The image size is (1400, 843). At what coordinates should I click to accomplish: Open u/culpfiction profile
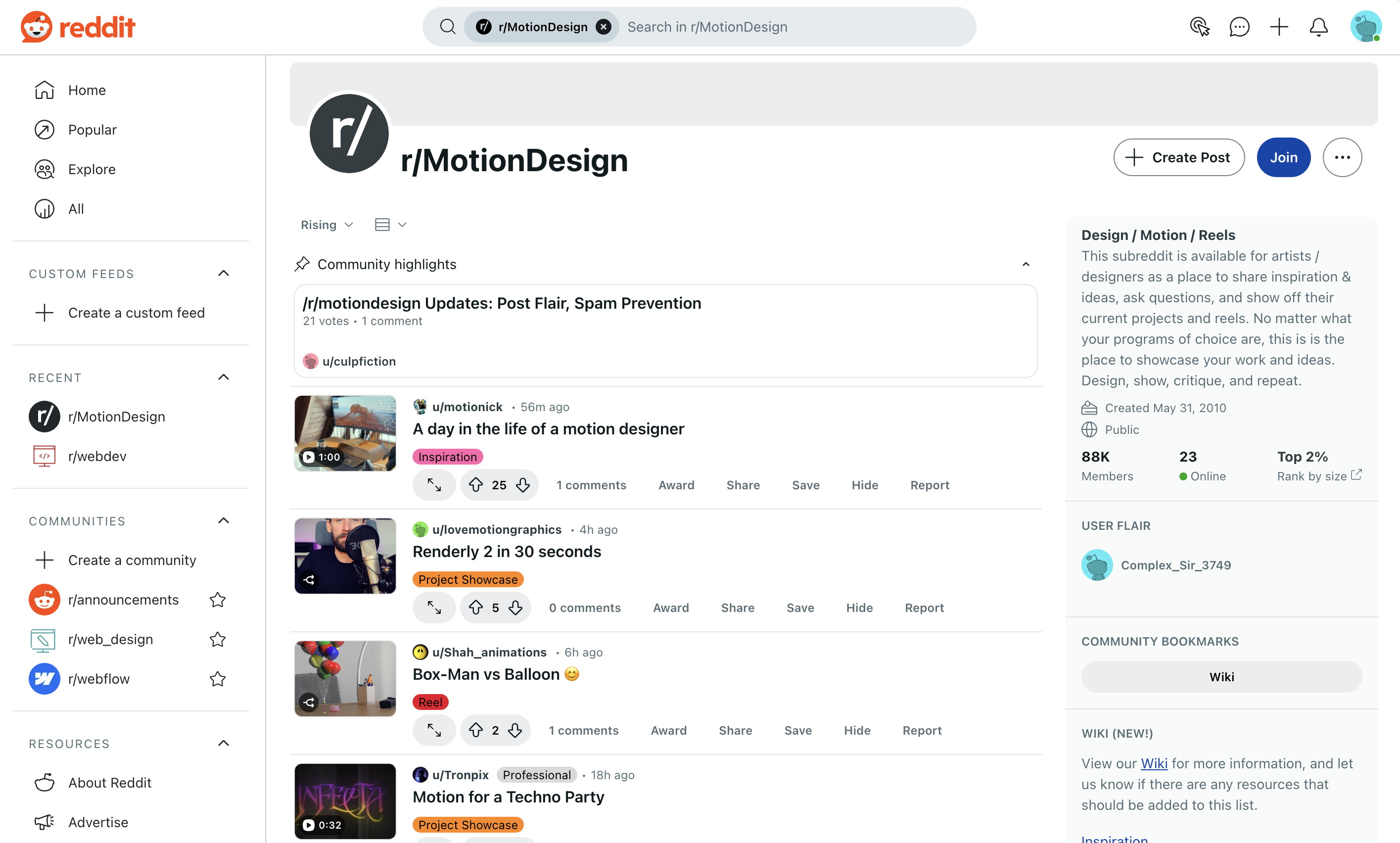point(358,361)
